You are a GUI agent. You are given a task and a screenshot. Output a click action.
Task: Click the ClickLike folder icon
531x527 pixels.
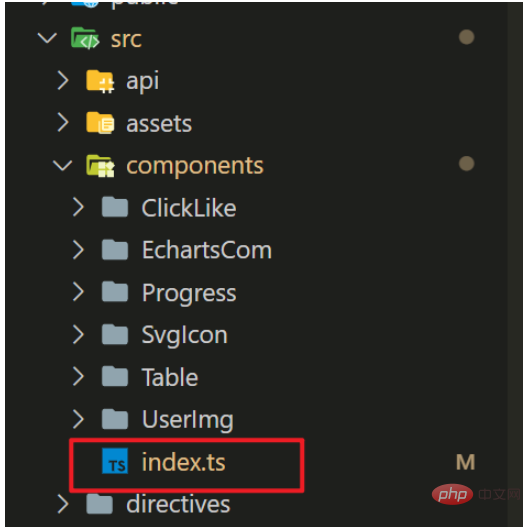(115, 207)
